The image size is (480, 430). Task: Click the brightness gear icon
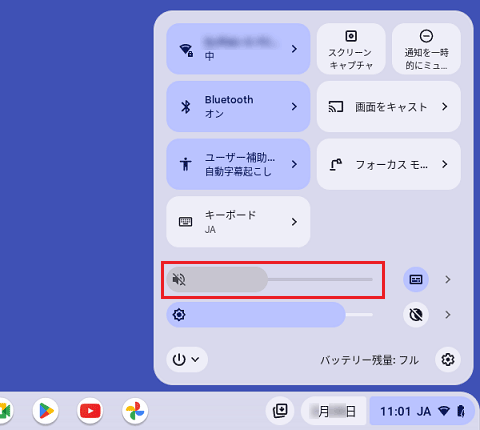click(179, 315)
